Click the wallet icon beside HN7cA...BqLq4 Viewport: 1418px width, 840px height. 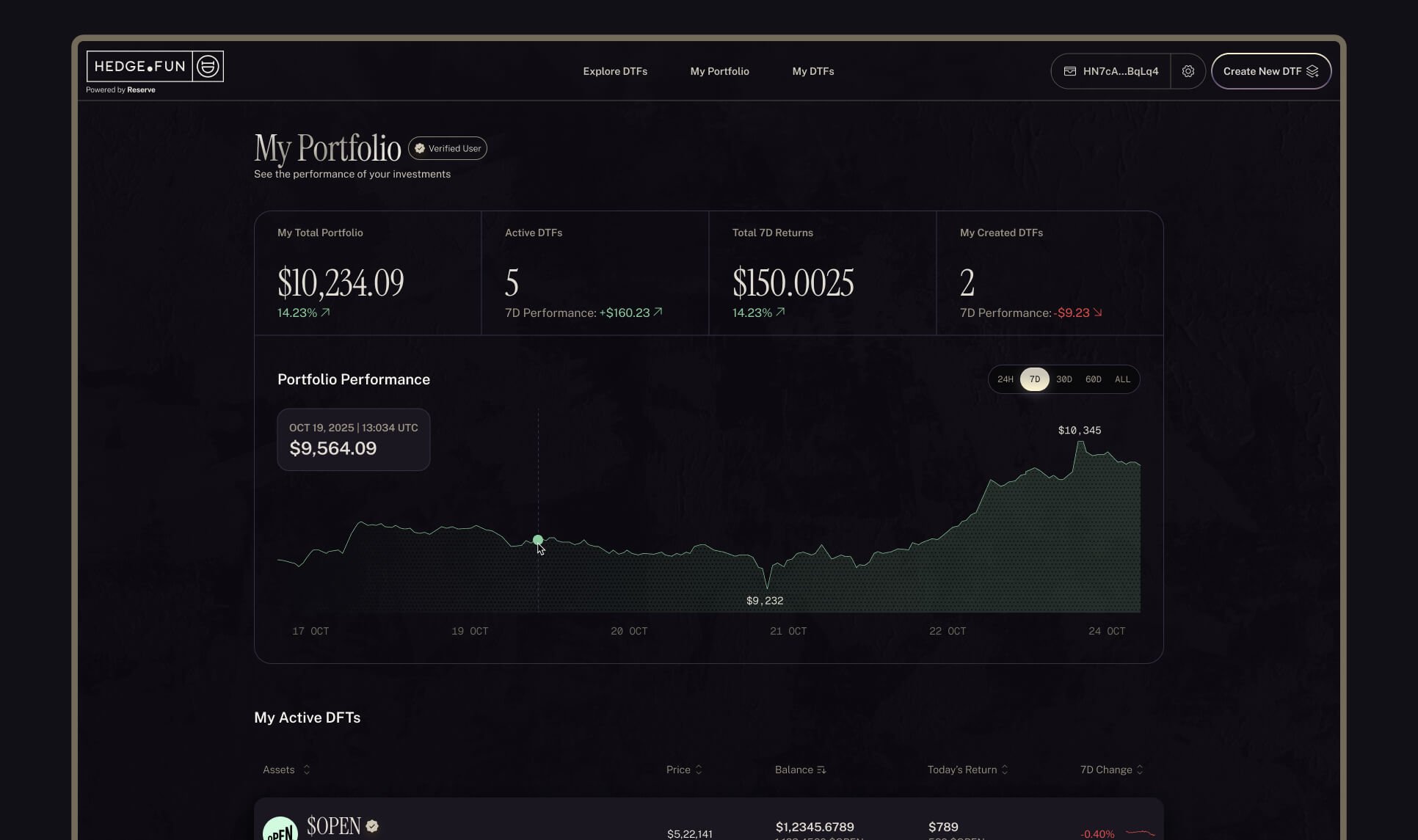(1069, 71)
